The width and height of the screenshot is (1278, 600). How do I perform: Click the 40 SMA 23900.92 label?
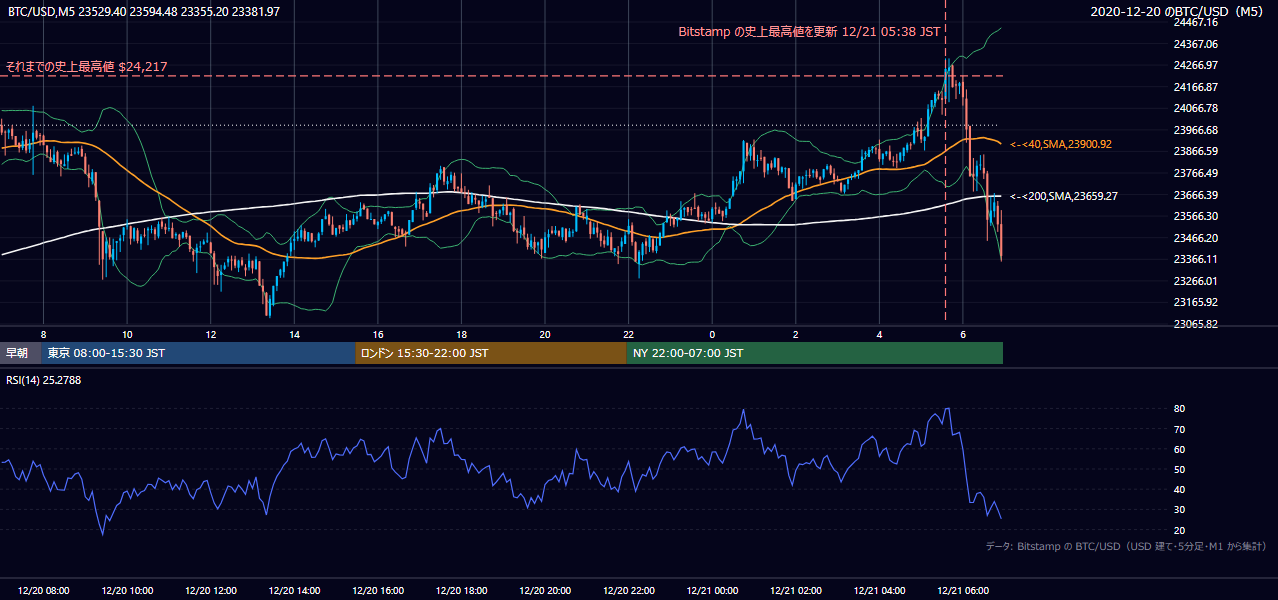tap(1061, 144)
